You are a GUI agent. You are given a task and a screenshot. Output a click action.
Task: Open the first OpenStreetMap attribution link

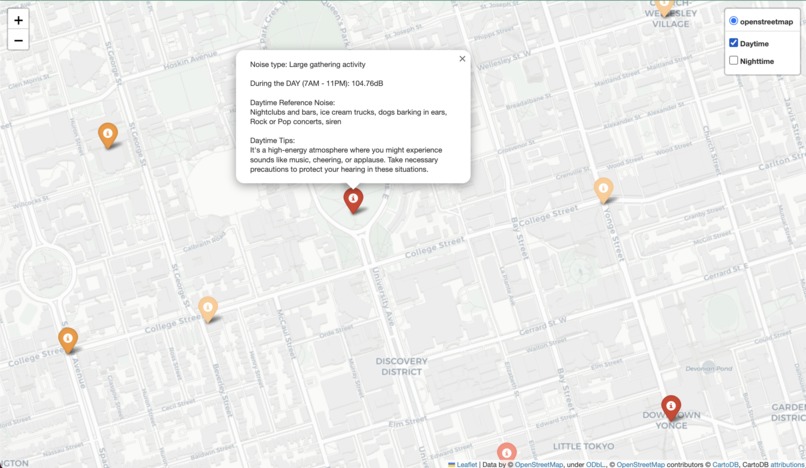539,464
